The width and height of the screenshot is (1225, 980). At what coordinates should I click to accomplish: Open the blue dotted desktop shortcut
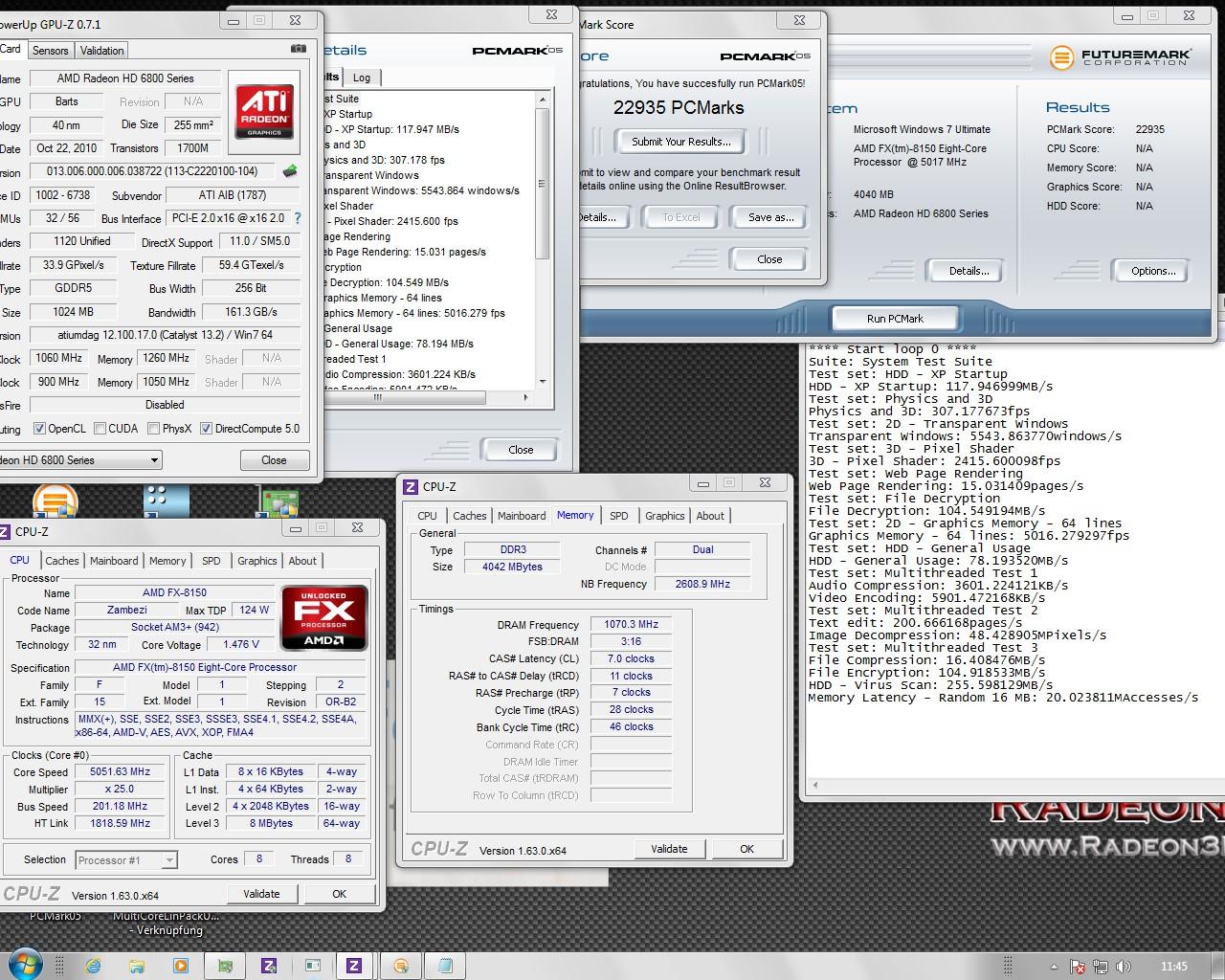click(x=166, y=501)
